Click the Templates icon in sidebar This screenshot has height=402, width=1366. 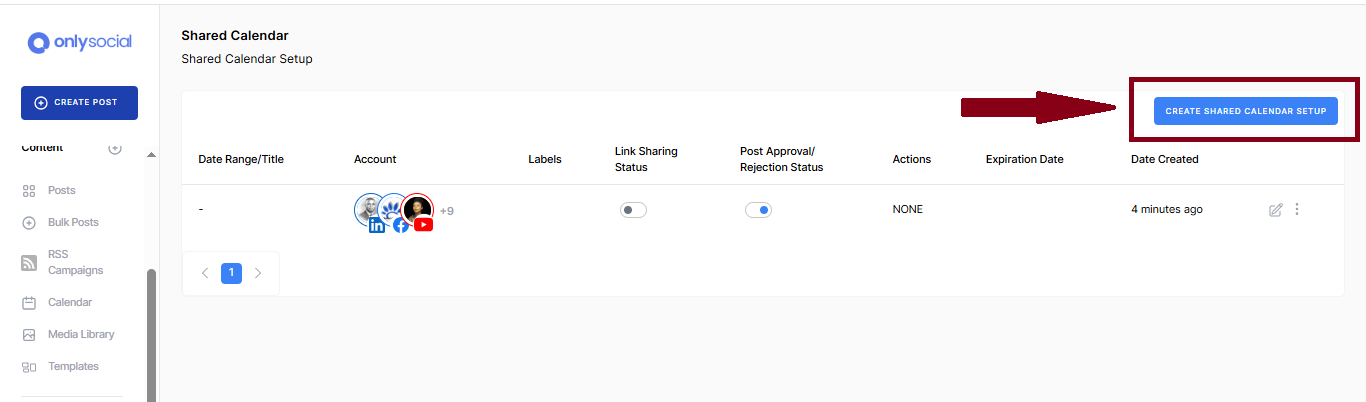pyautogui.click(x=29, y=367)
